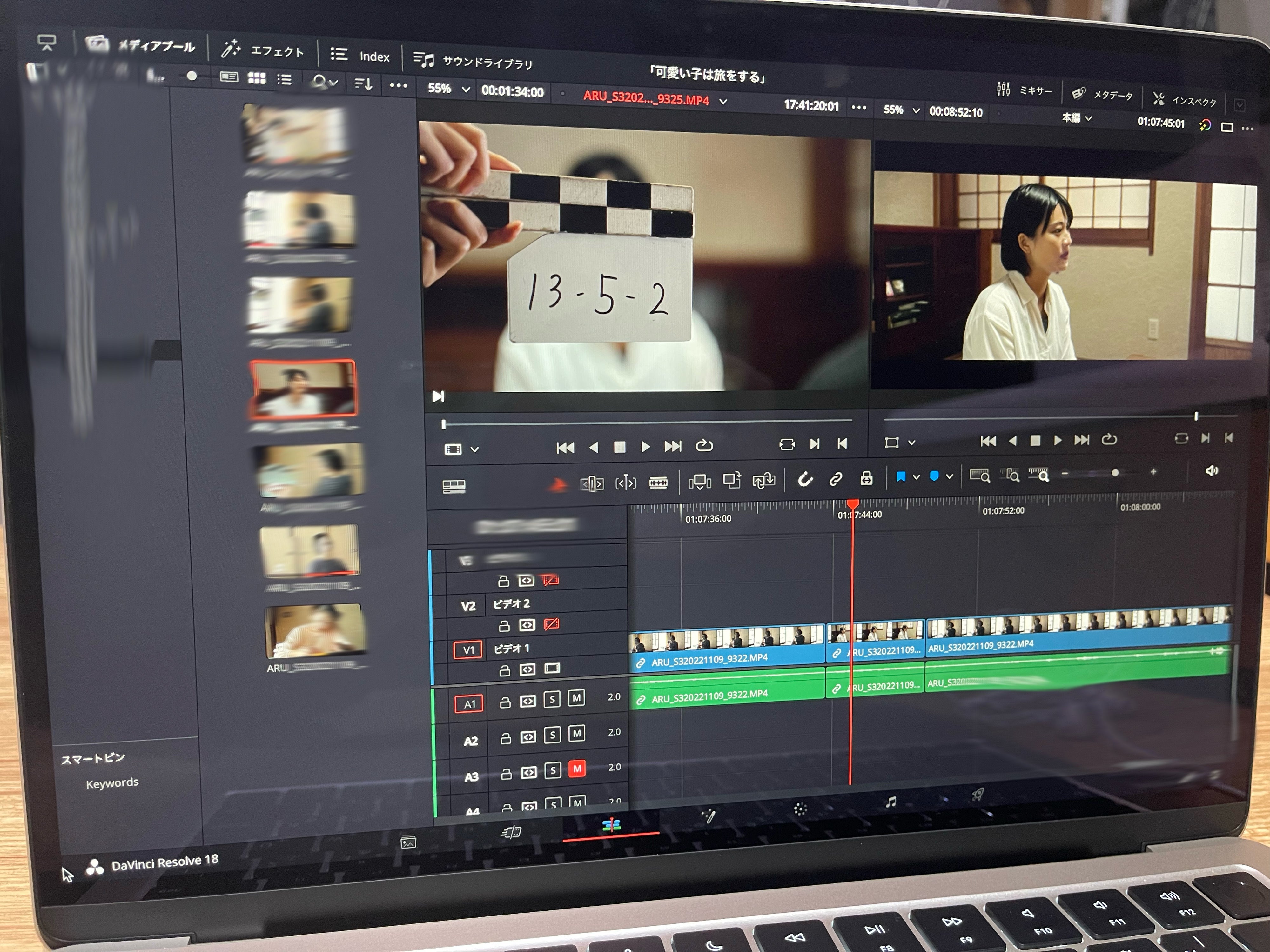The height and width of the screenshot is (952, 1270).
Task: Toggle linked selection chain icon
Action: [835, 479]
